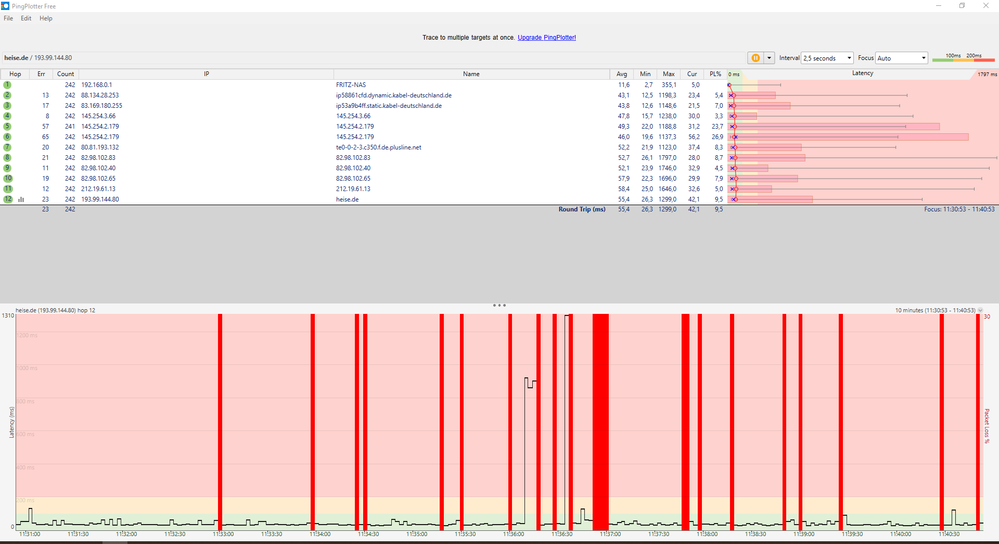Click hop 7 green circle marker
Viewport: 999px width, 544px height.
(x=7, y=147)
